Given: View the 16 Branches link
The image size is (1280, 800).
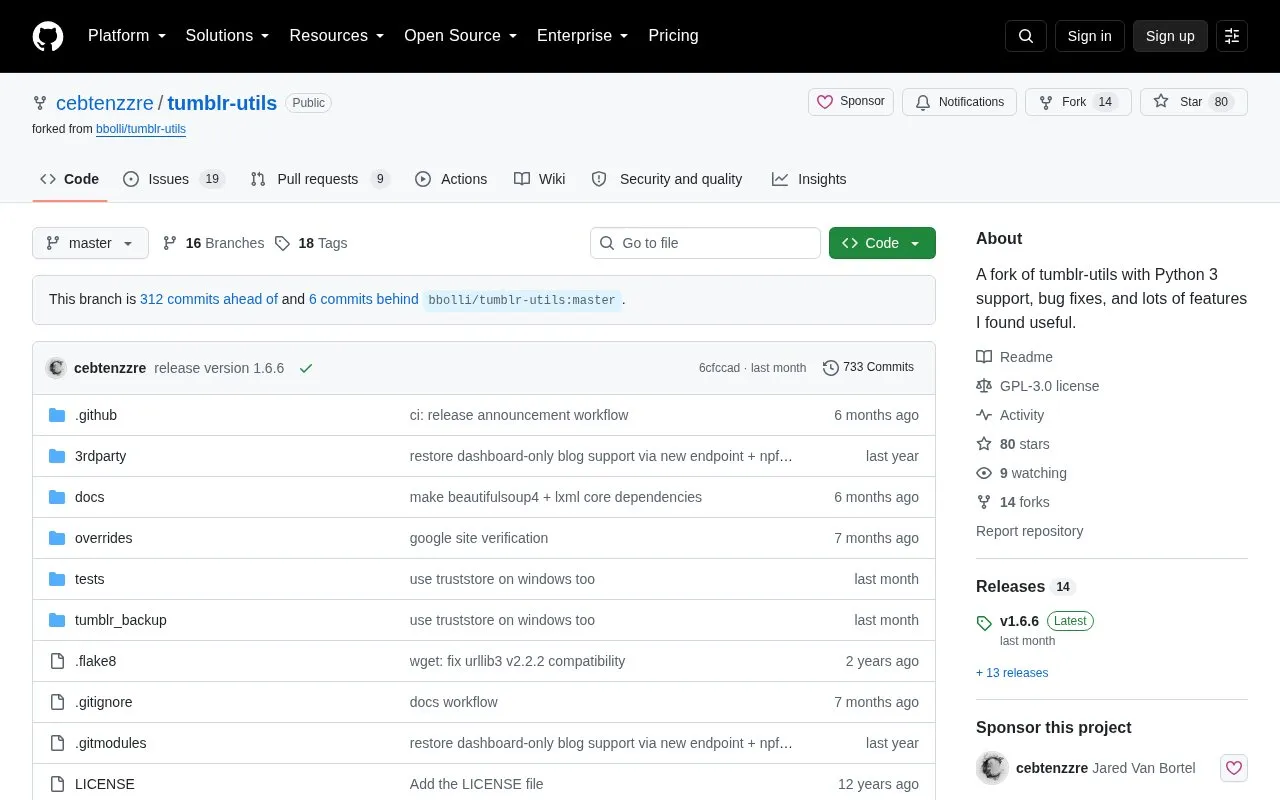Looking at the screenshot, I should tap(213, 243).
